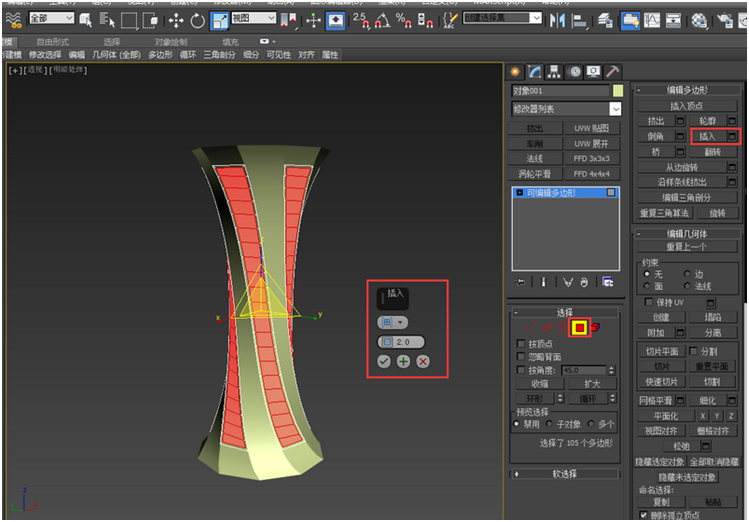Toggle the angle snap icon
This screenshot has height=522, width=749.
pos(382,21)
